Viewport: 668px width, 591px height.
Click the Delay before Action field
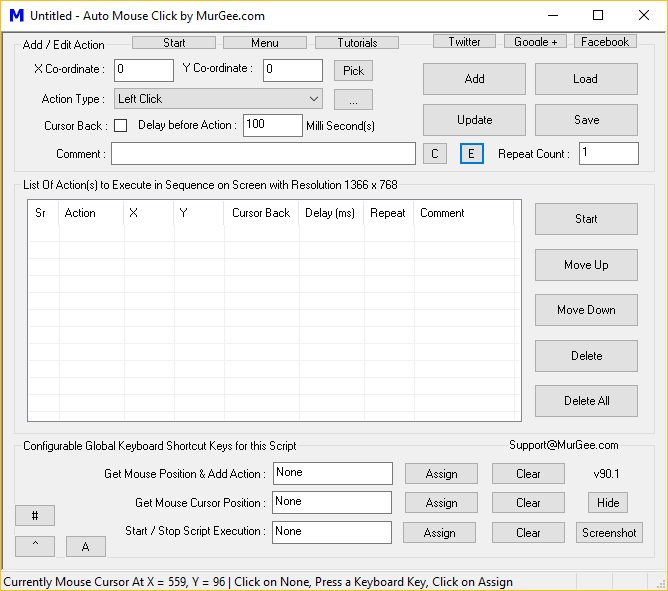pos(273,125)
